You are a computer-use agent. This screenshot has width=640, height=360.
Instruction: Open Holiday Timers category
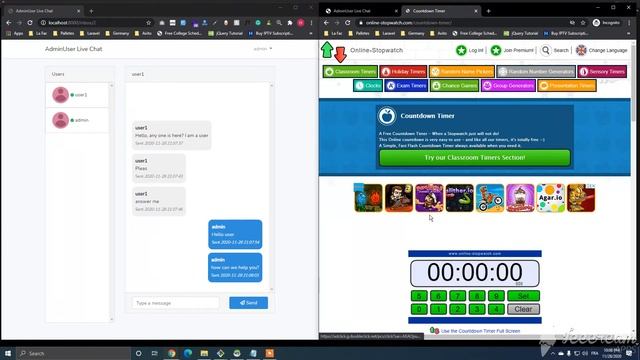tap(403, 72)
